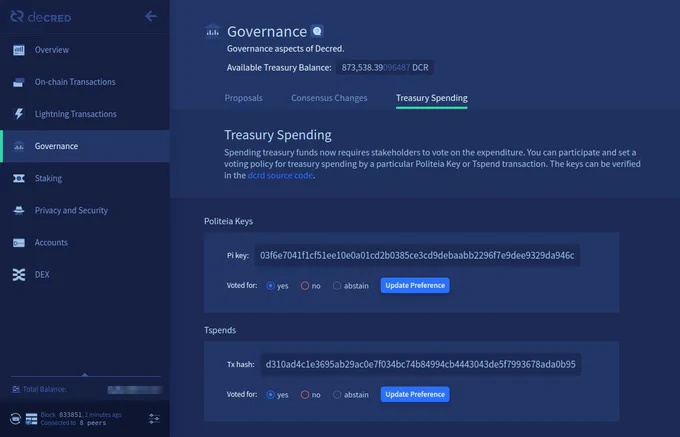680x437 pixels.
Task: Click the DEX exchange icon
Action: 19,274
